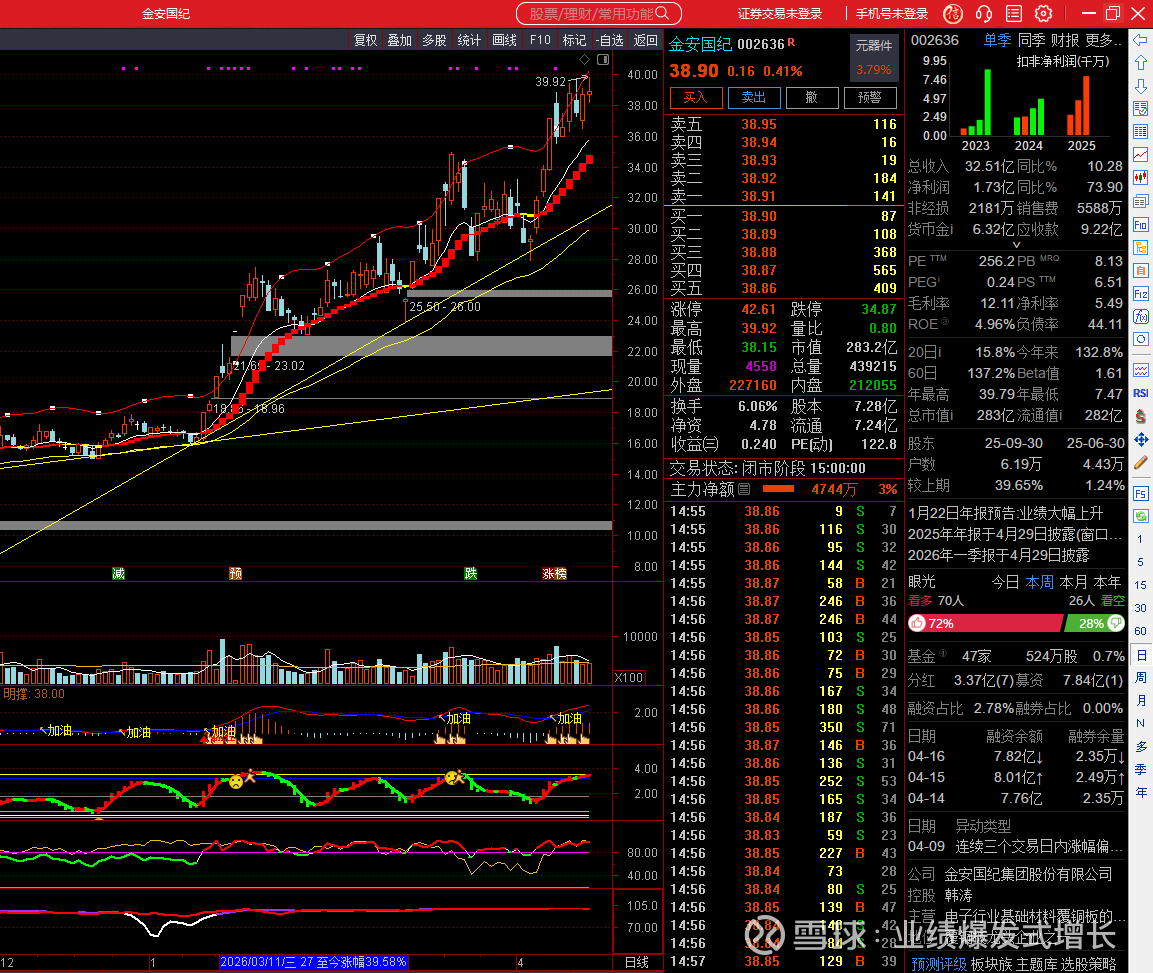Click 返回 in chart toolbar
Image resolution: width=1153 pixels, height=973 pixels.
pos(646,40)
